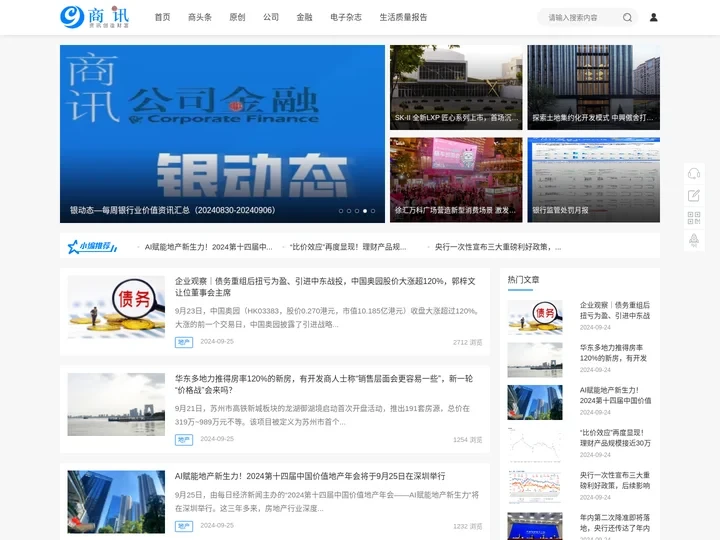Viewport: 720px width, 540px height.
Task: Open hot article 企业观察 债务重组后 in sidebar
Action: (x=615, y=310)
